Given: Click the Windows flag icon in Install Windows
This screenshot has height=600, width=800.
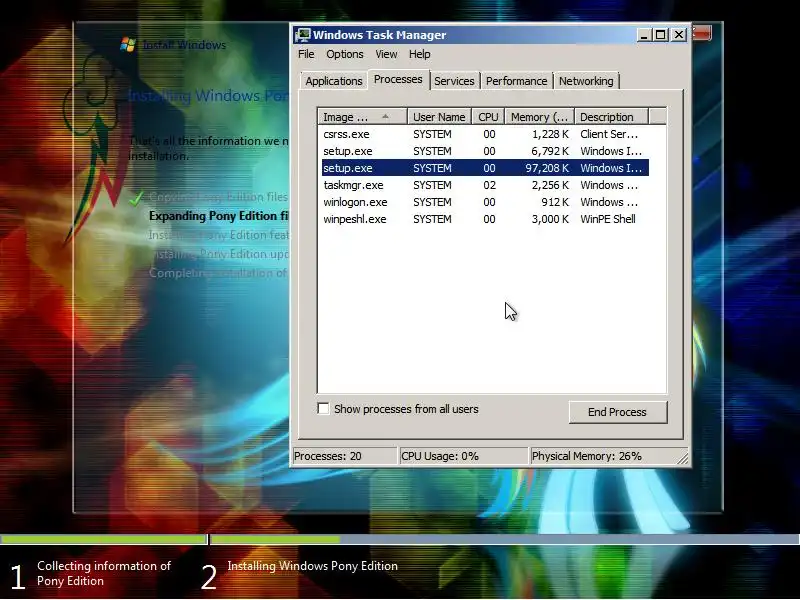Looking at the screenshot, I should click(x=128, y=44).
